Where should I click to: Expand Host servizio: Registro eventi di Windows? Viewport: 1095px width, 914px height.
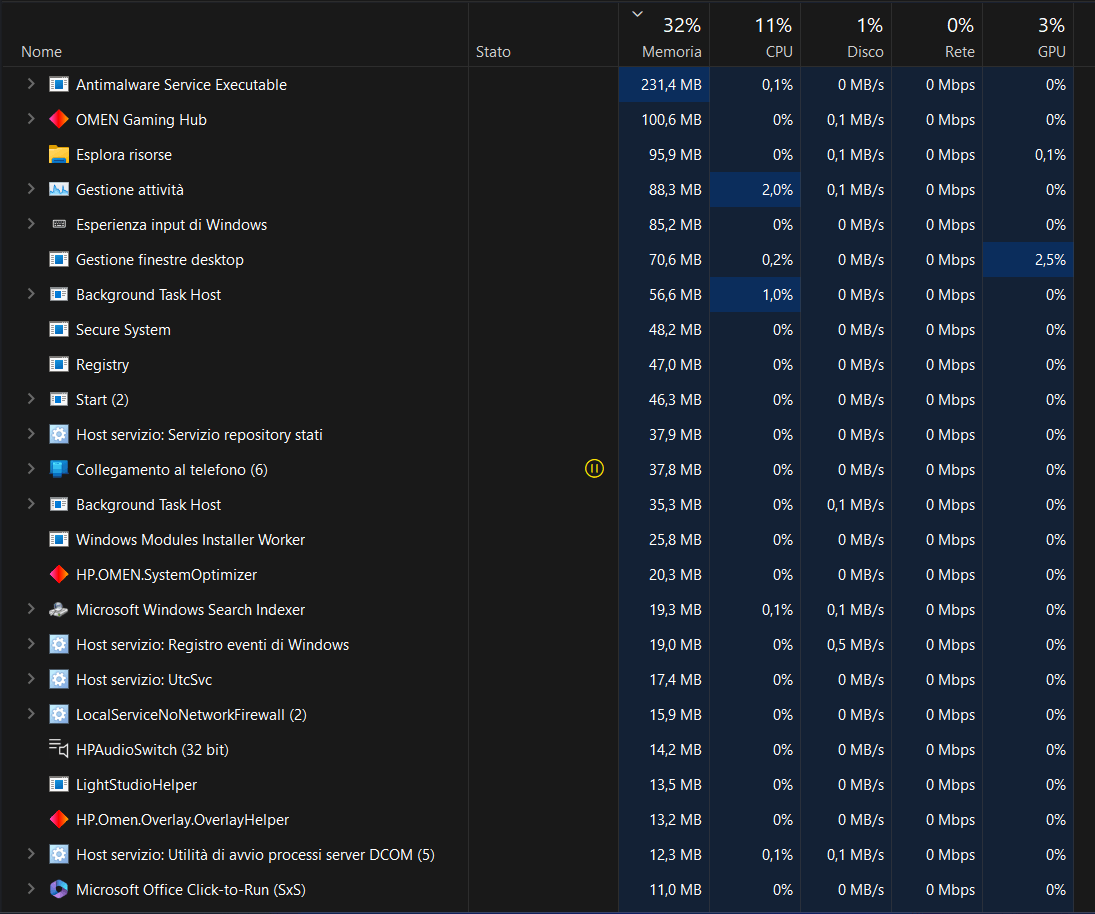point(31,644)
